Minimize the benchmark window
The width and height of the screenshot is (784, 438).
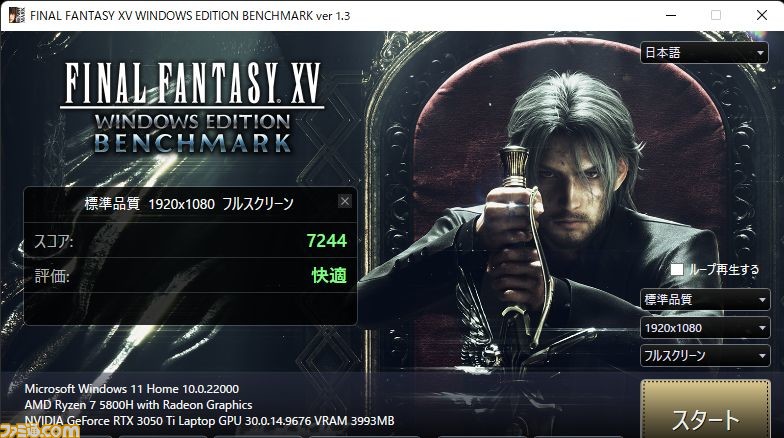[x=671, y=15]
